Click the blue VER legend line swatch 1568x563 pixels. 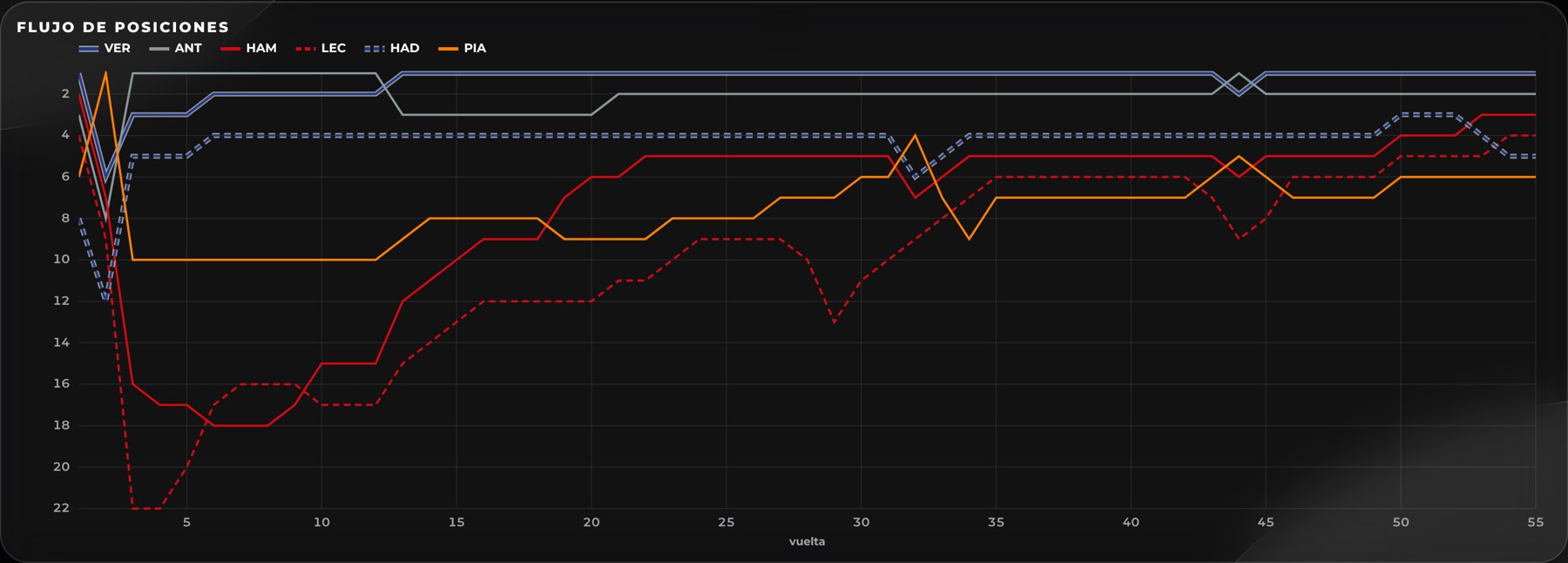point(89,49)
